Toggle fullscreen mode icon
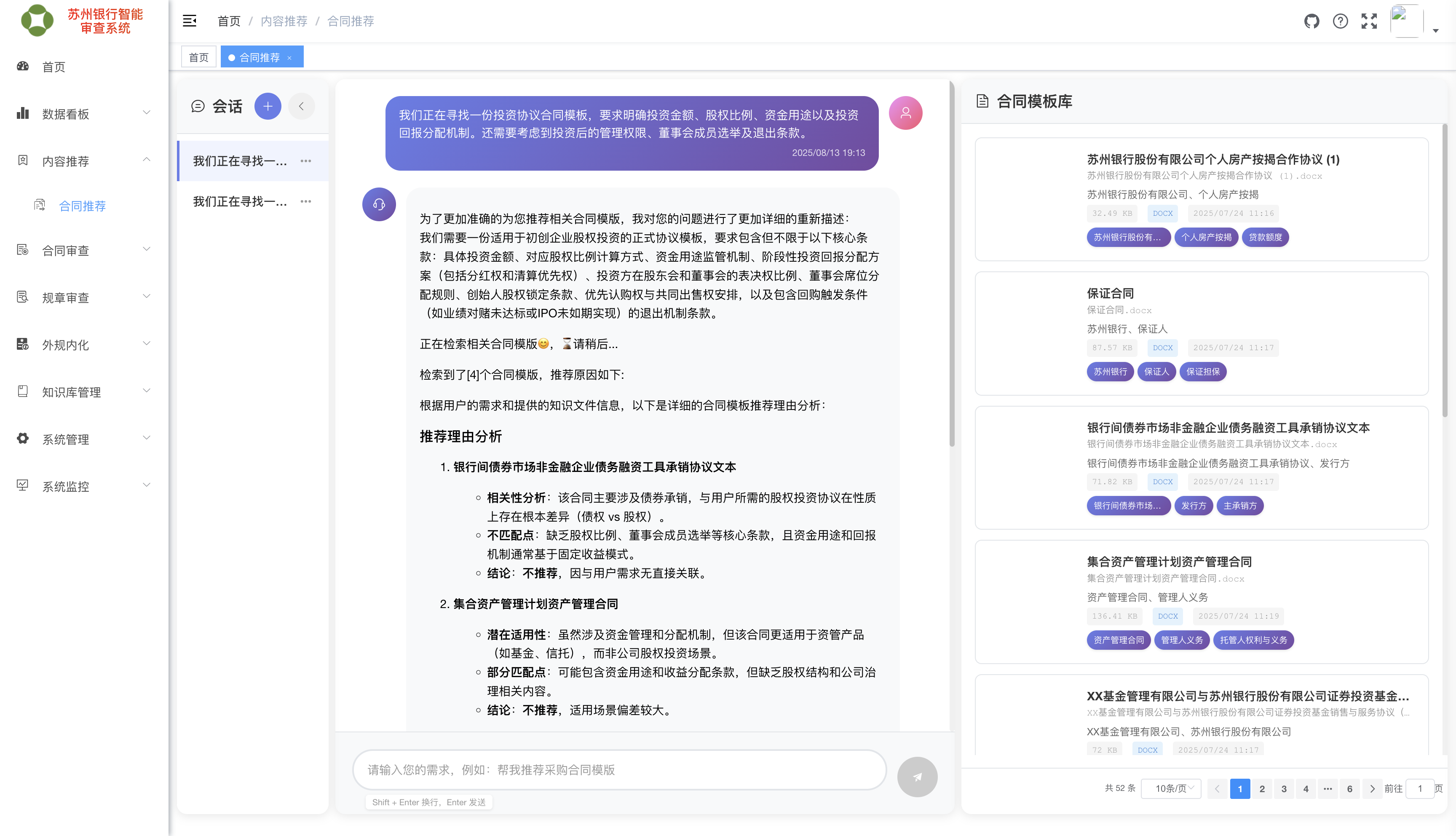Image resolution: width=1456 pixels, height=836 pixels. [x=1369, y=21]
